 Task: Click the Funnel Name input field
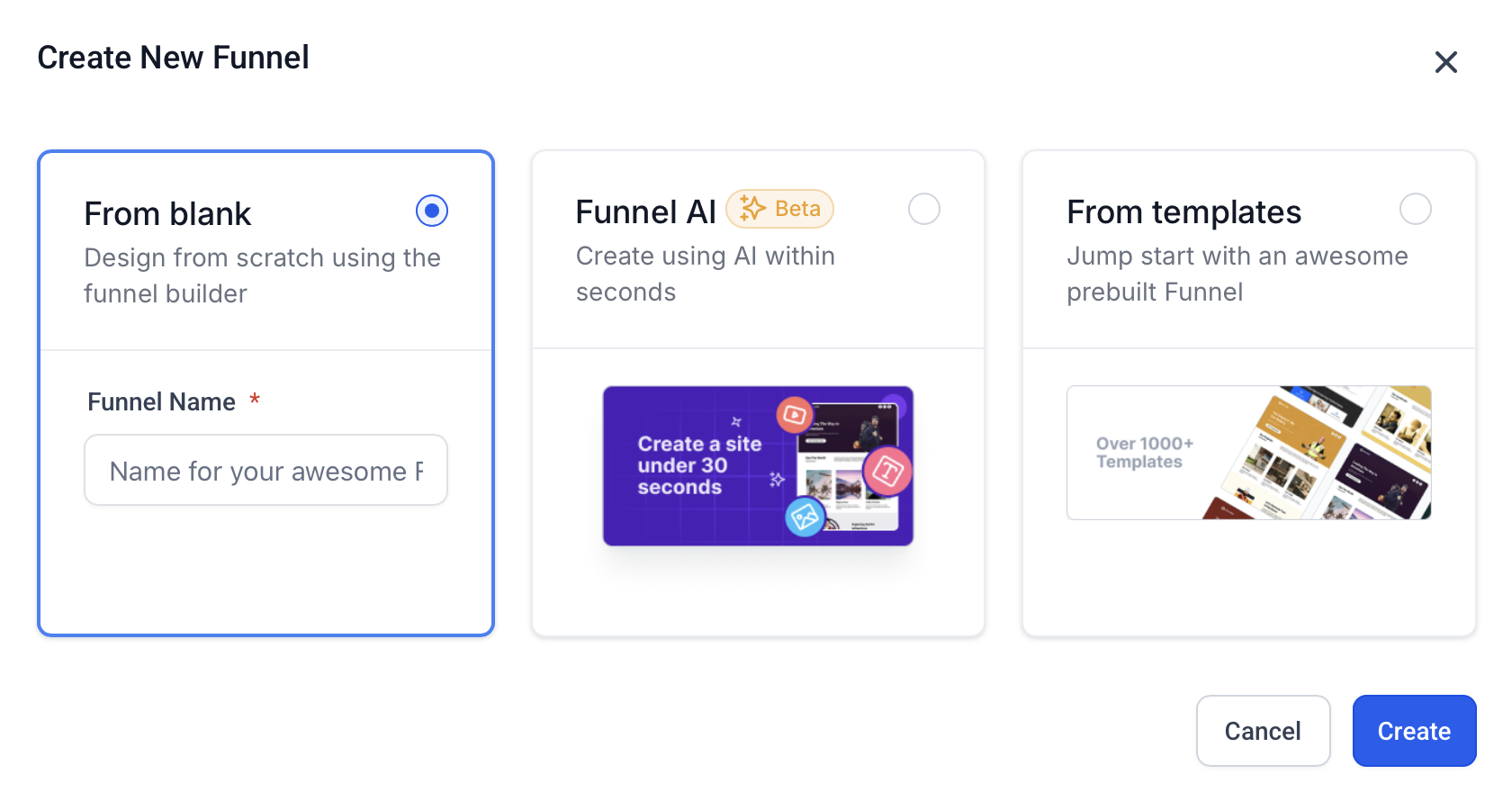tap(265, 471)
